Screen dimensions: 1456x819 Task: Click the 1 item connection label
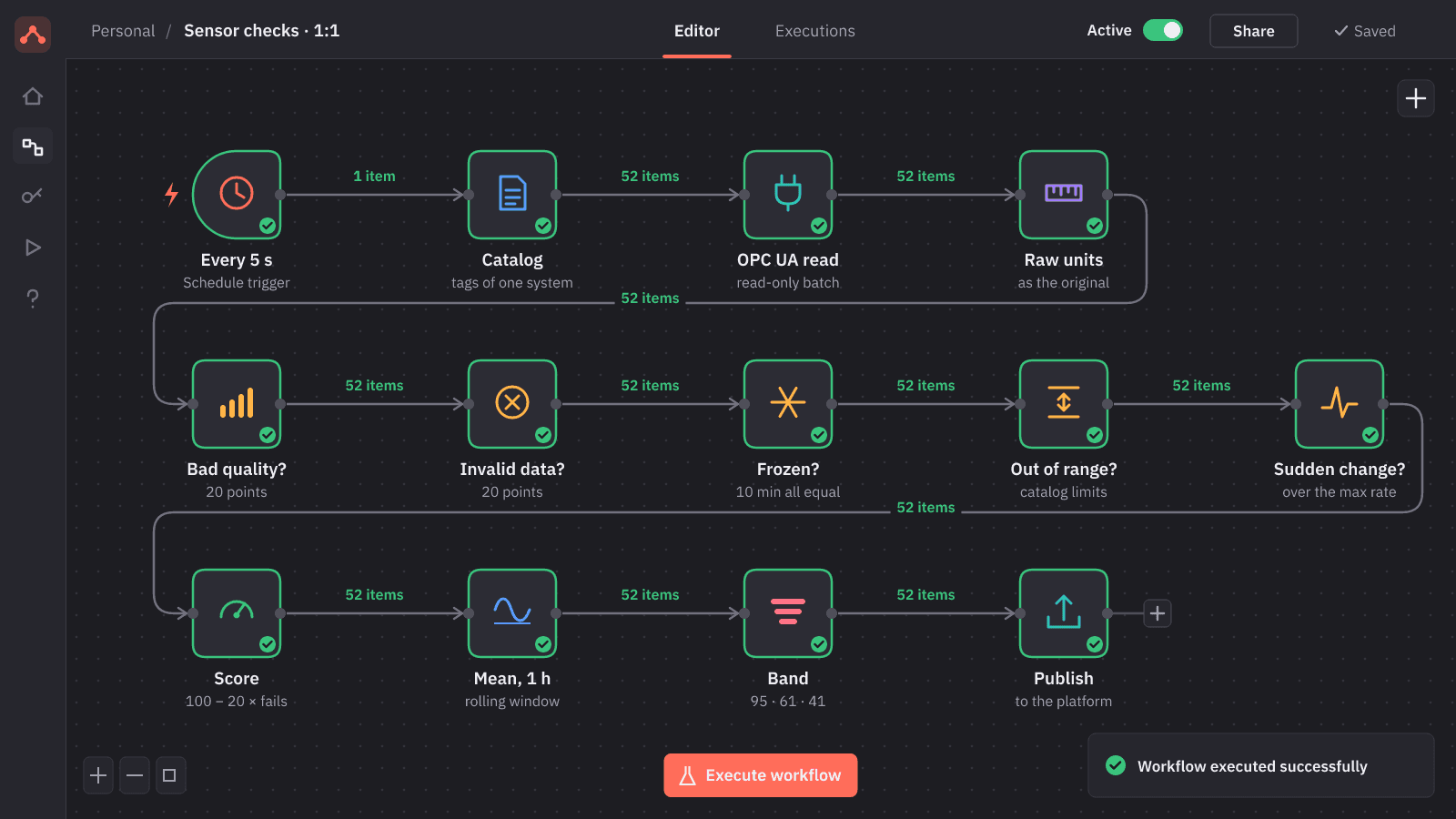click(x=374, y=177)
